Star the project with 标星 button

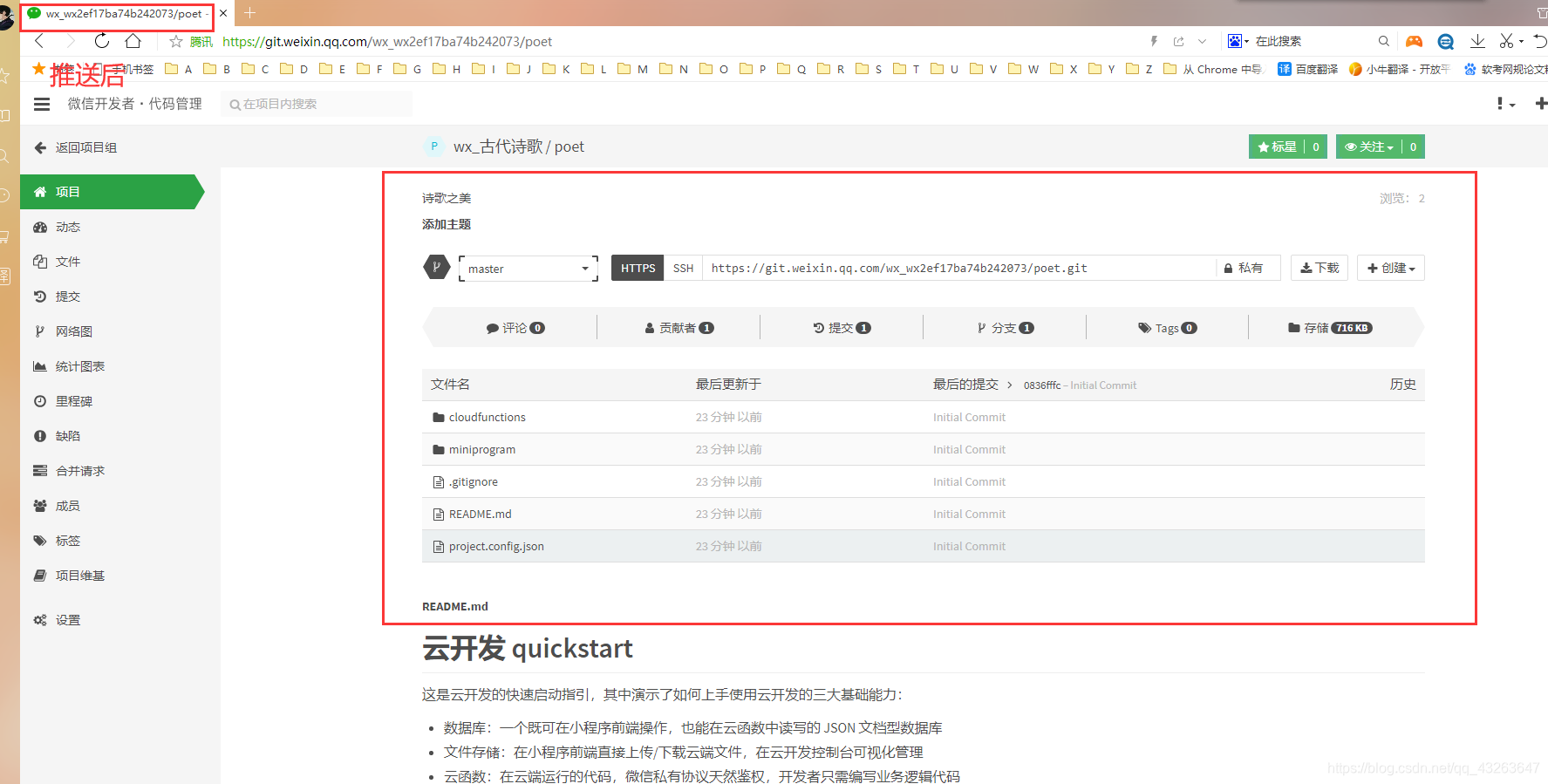(x=1277, y=147)
